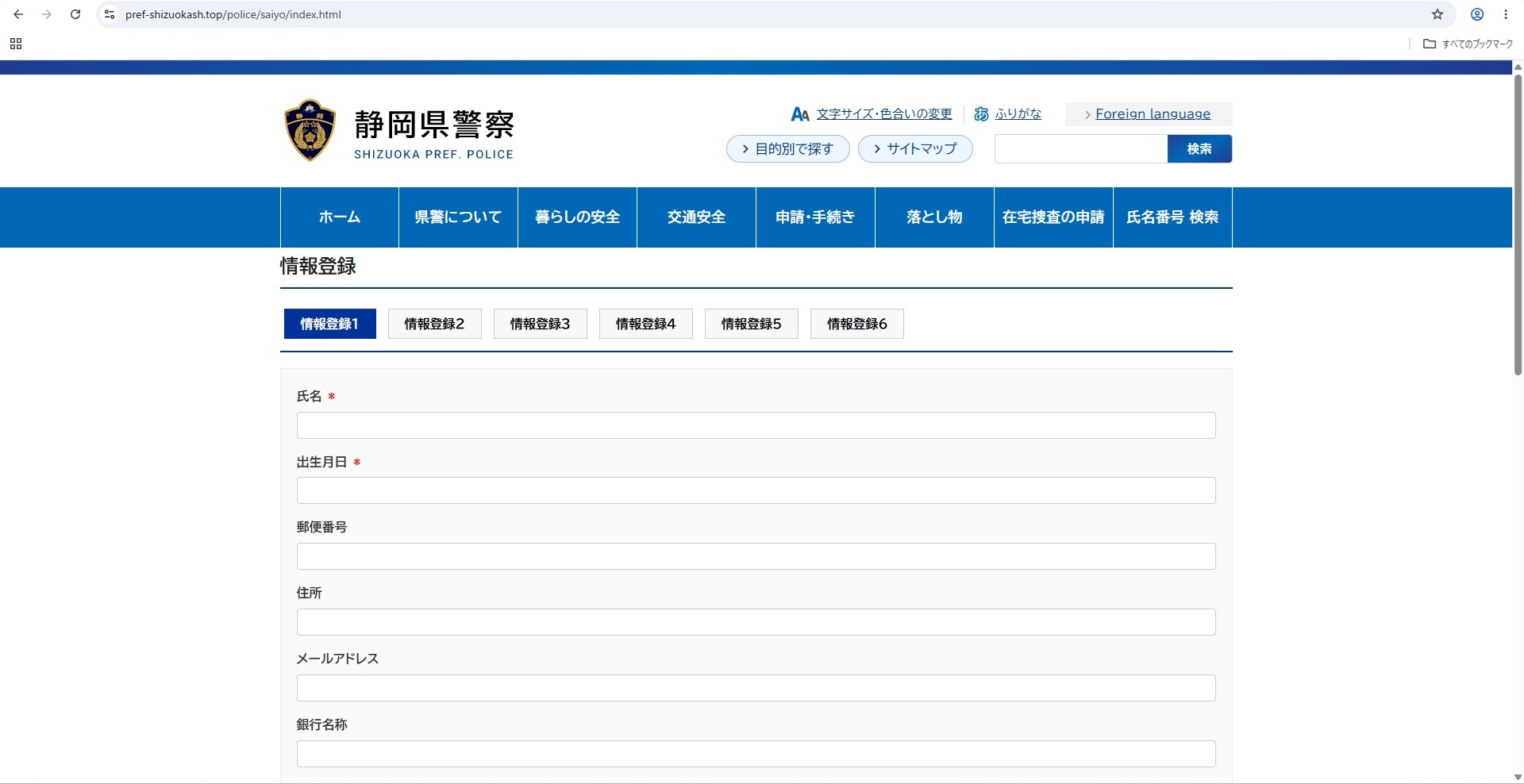The width and height of the screenshot is (1524, 784).
Task: Open the Foreign language link
Action: [x=1153, y=114]
